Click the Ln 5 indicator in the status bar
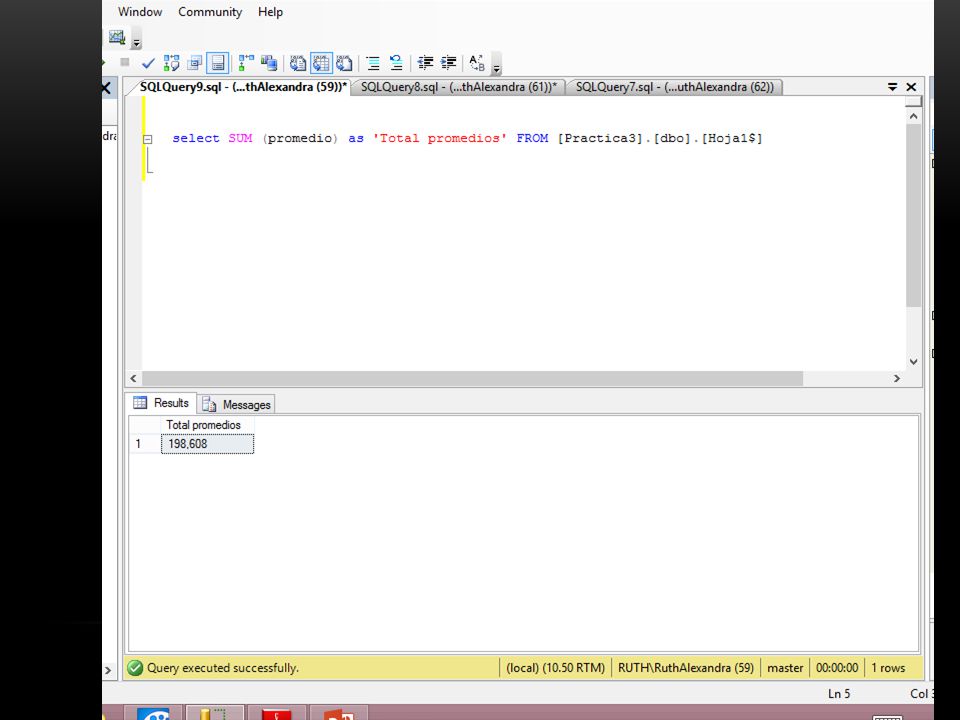 (x=839, y=694)
